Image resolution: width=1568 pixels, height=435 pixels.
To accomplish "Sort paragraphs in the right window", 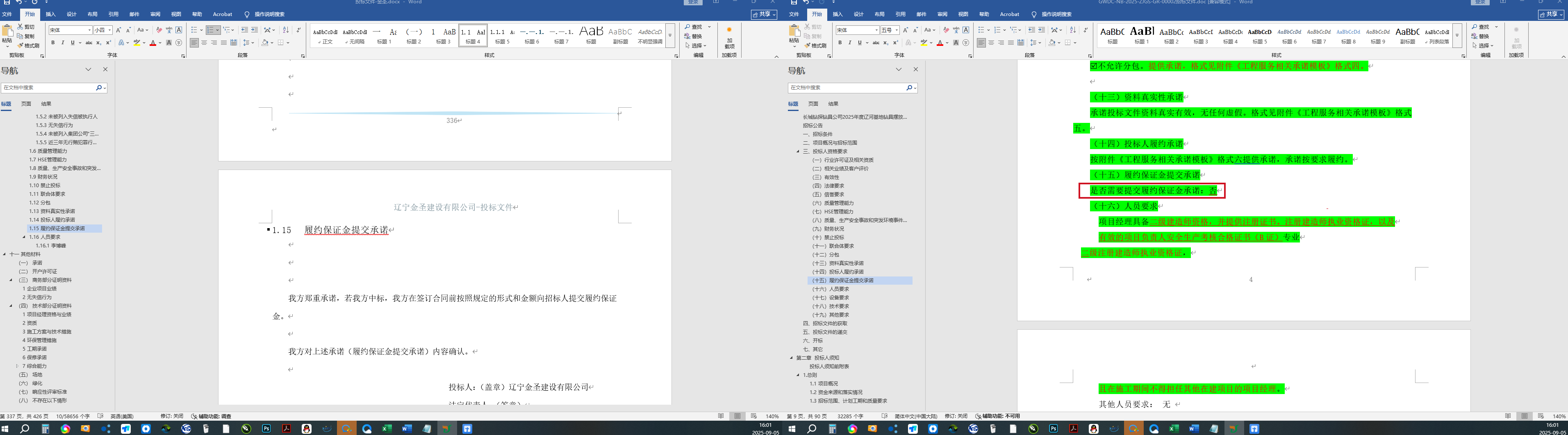I will tap(1073, 30).
